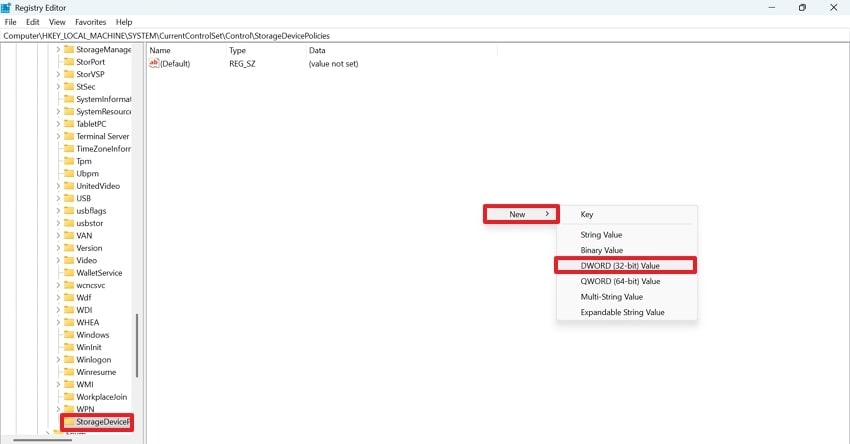Select the Tpm folder icon
This screenshot has height=444, width=850.
[69, 161]
